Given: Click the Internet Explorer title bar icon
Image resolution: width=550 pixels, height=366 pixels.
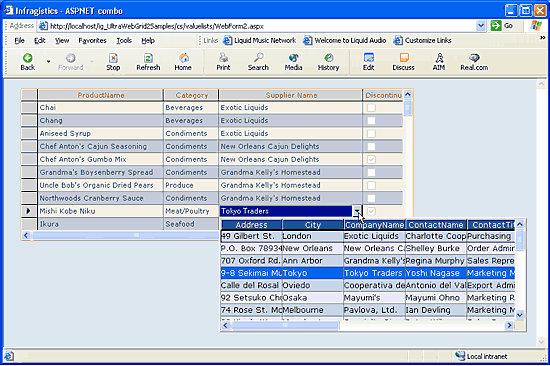Looking at the screenshot, I should [x=9, y=11].
